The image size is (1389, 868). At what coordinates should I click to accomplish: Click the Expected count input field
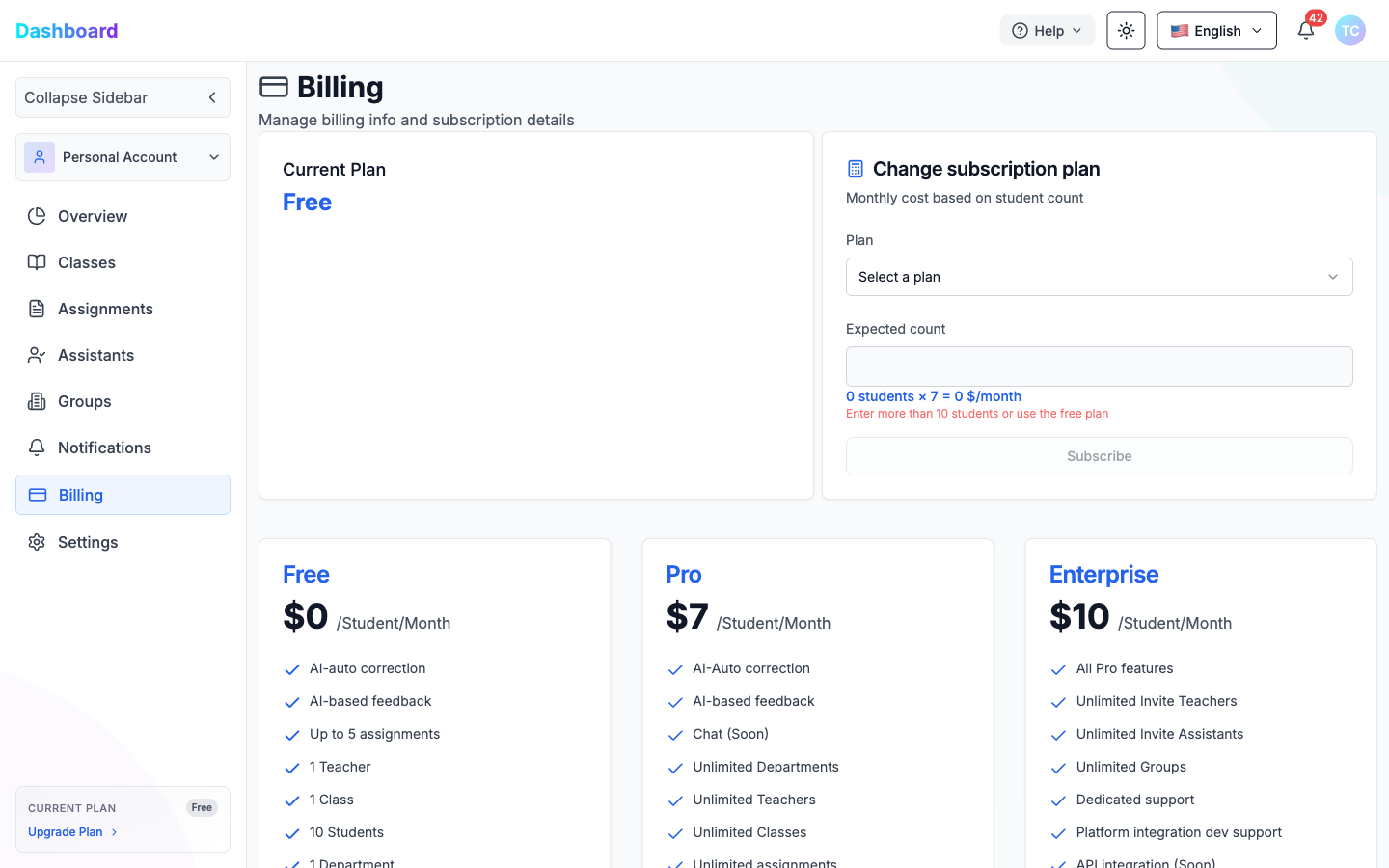1099,366
